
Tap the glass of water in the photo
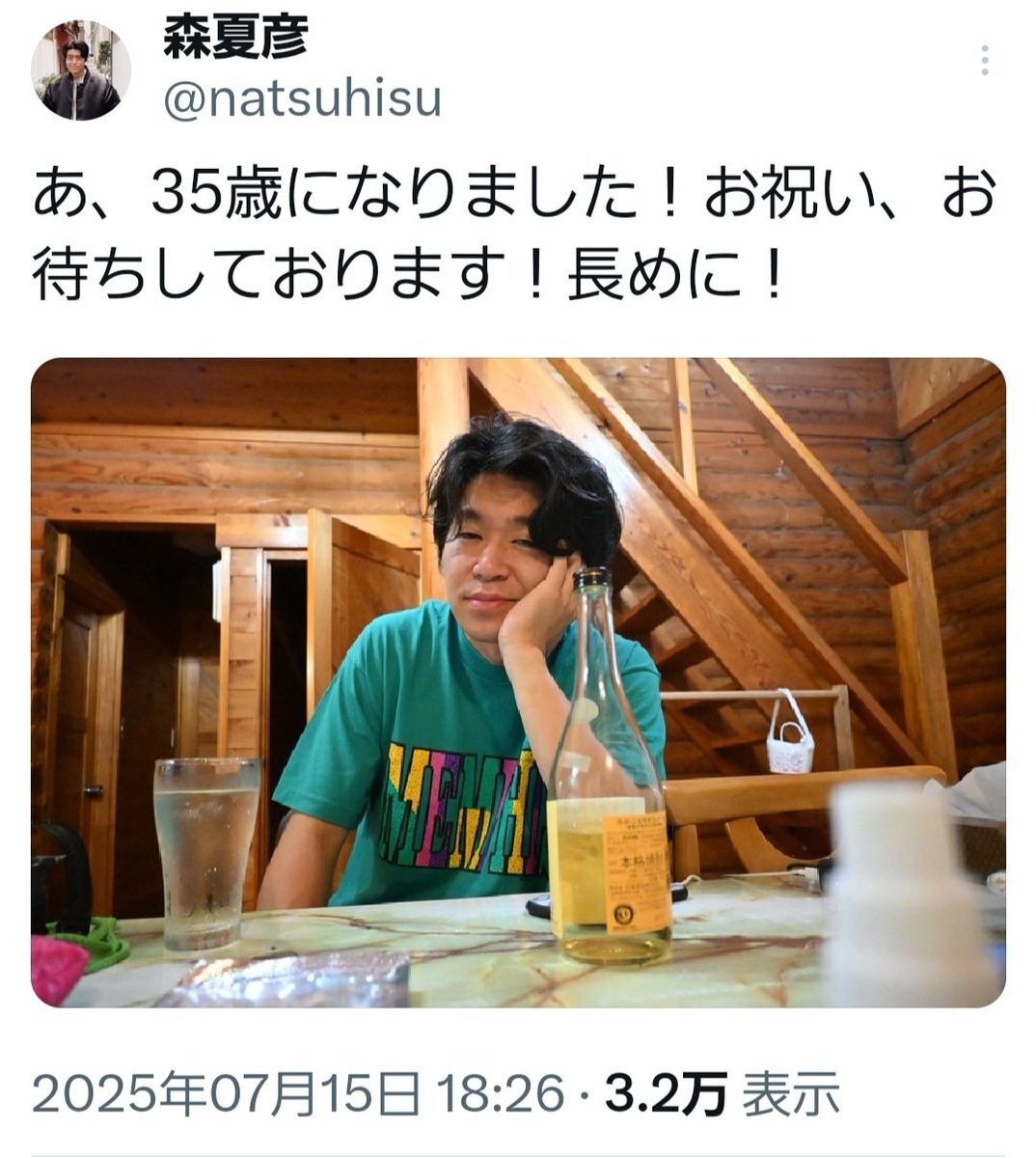[x=206, y=853]
